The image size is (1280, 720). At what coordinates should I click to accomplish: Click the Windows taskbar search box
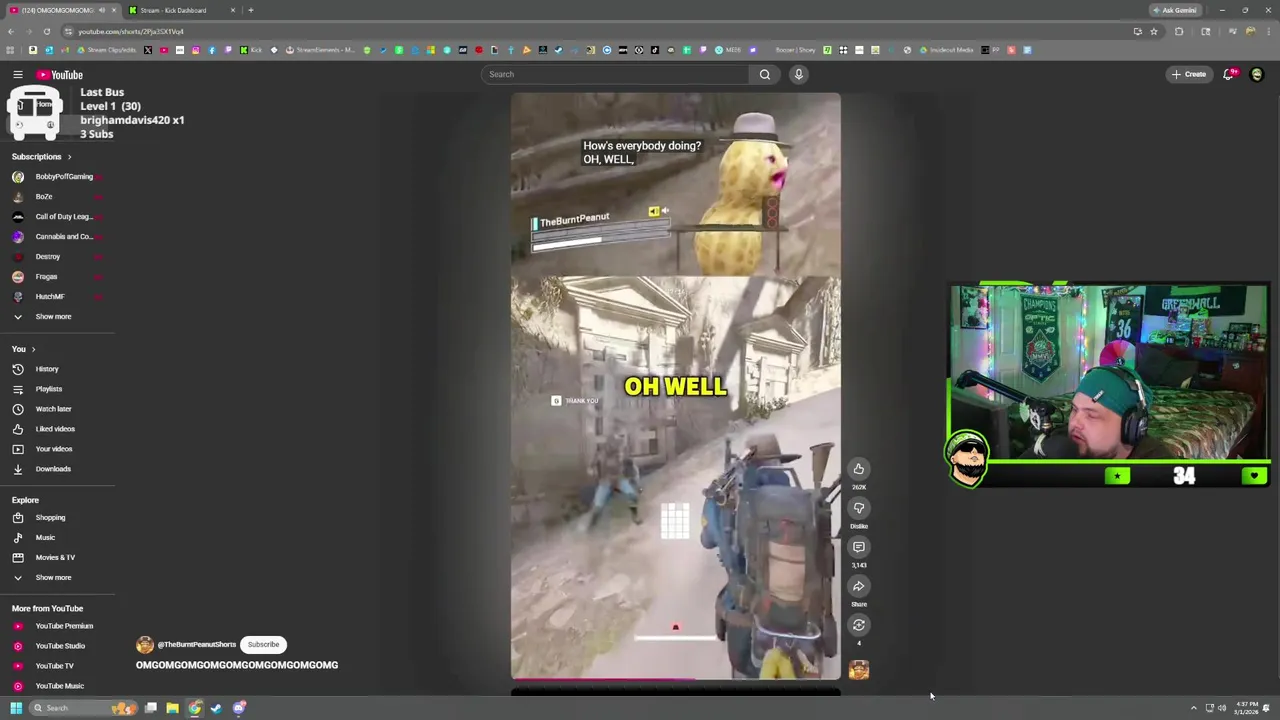point(82,708)
